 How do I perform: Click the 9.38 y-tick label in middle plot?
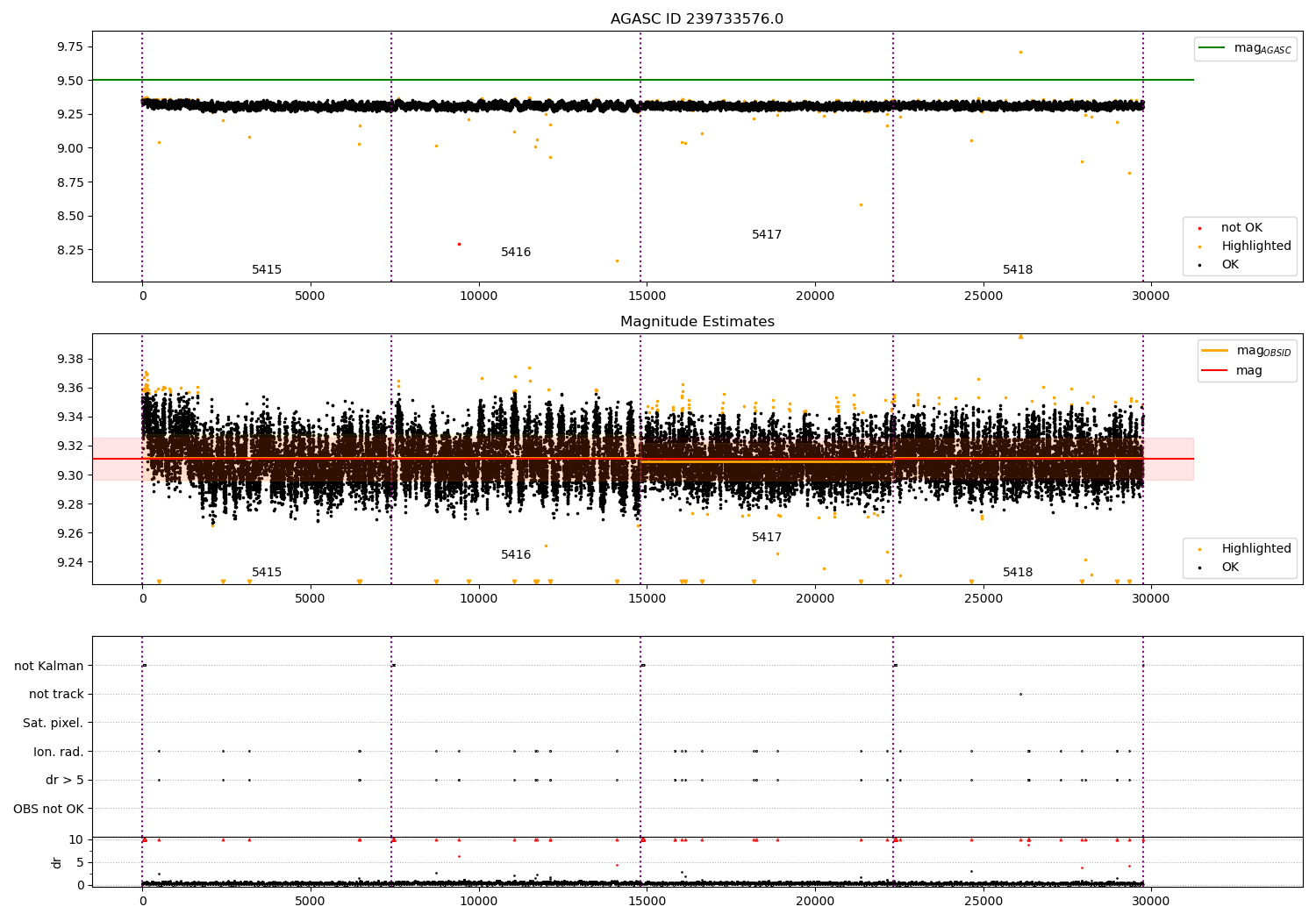(69, 359)
